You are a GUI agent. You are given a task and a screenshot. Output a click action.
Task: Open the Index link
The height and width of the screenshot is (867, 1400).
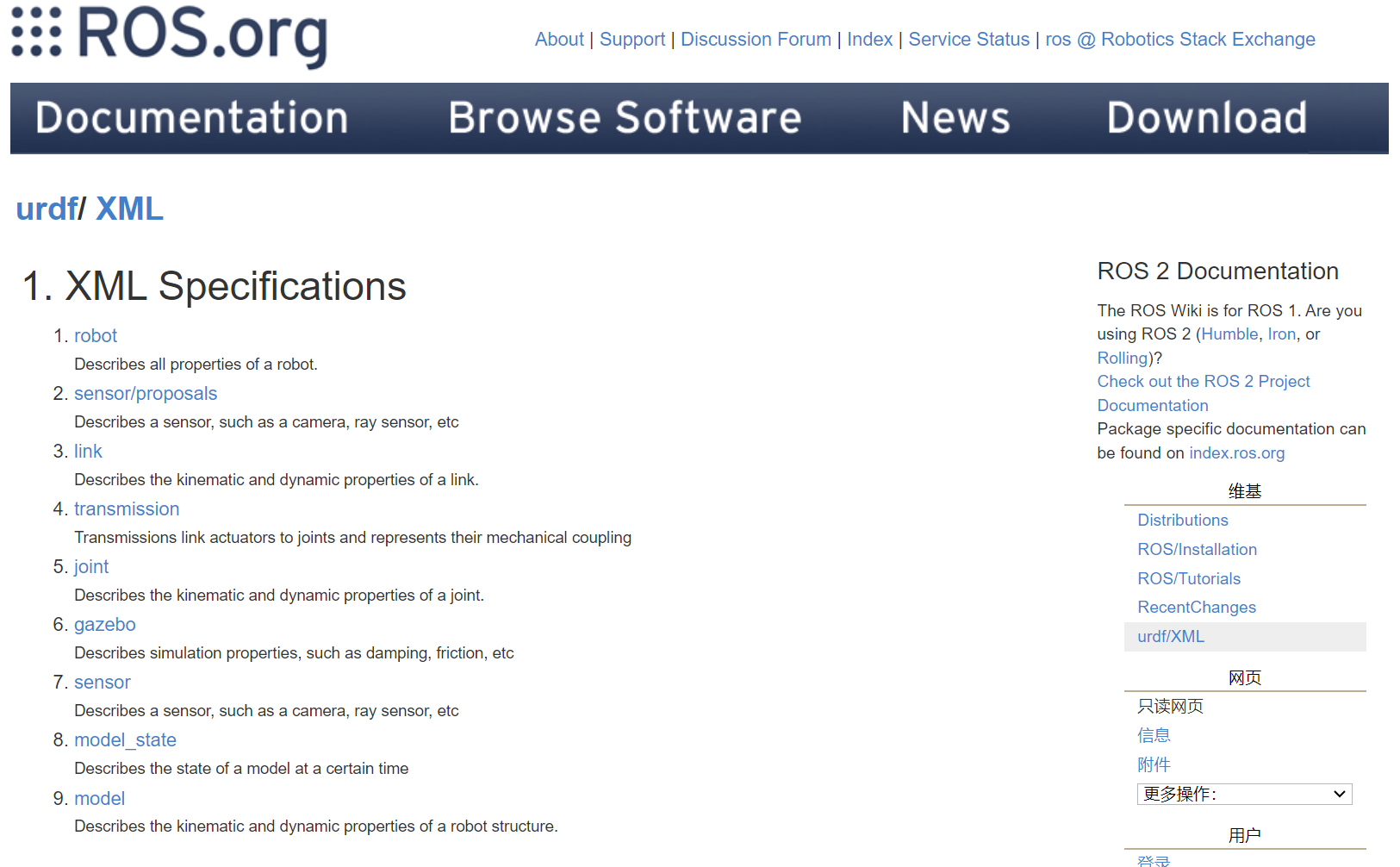pyautogui.click(x=869, y=40)
